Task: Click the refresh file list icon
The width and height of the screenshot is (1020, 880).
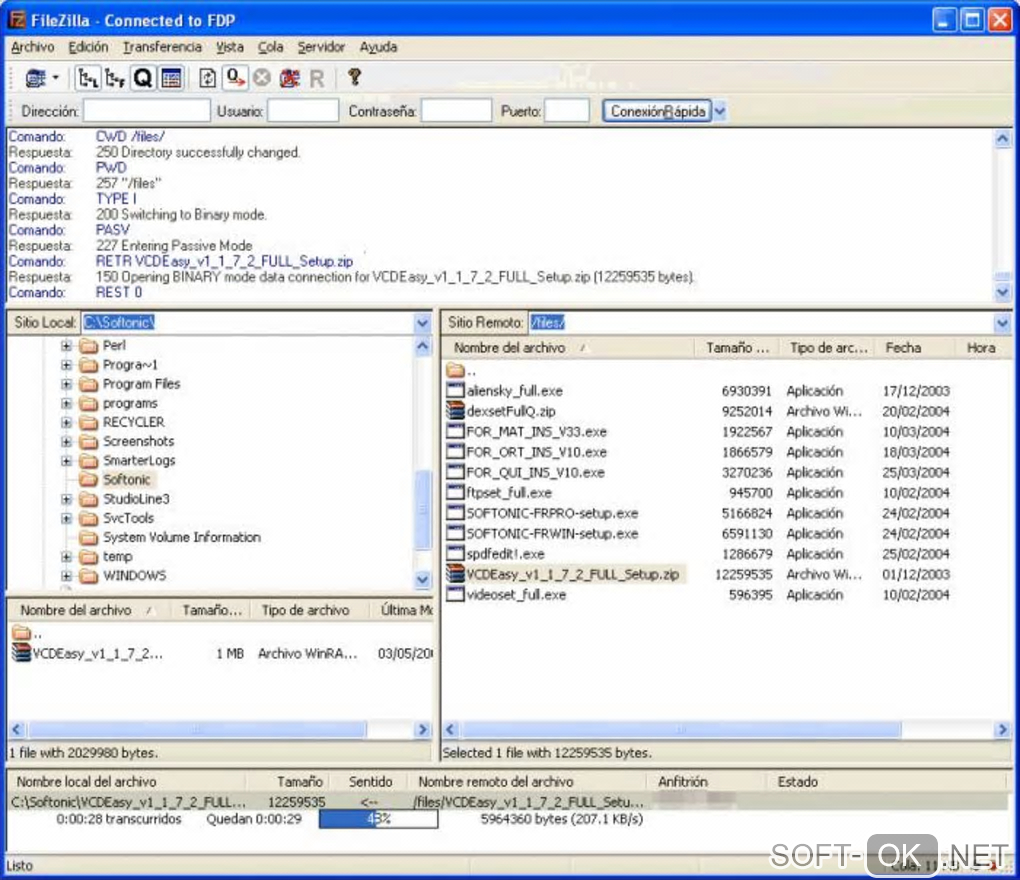Action: (x=207, y=79)
